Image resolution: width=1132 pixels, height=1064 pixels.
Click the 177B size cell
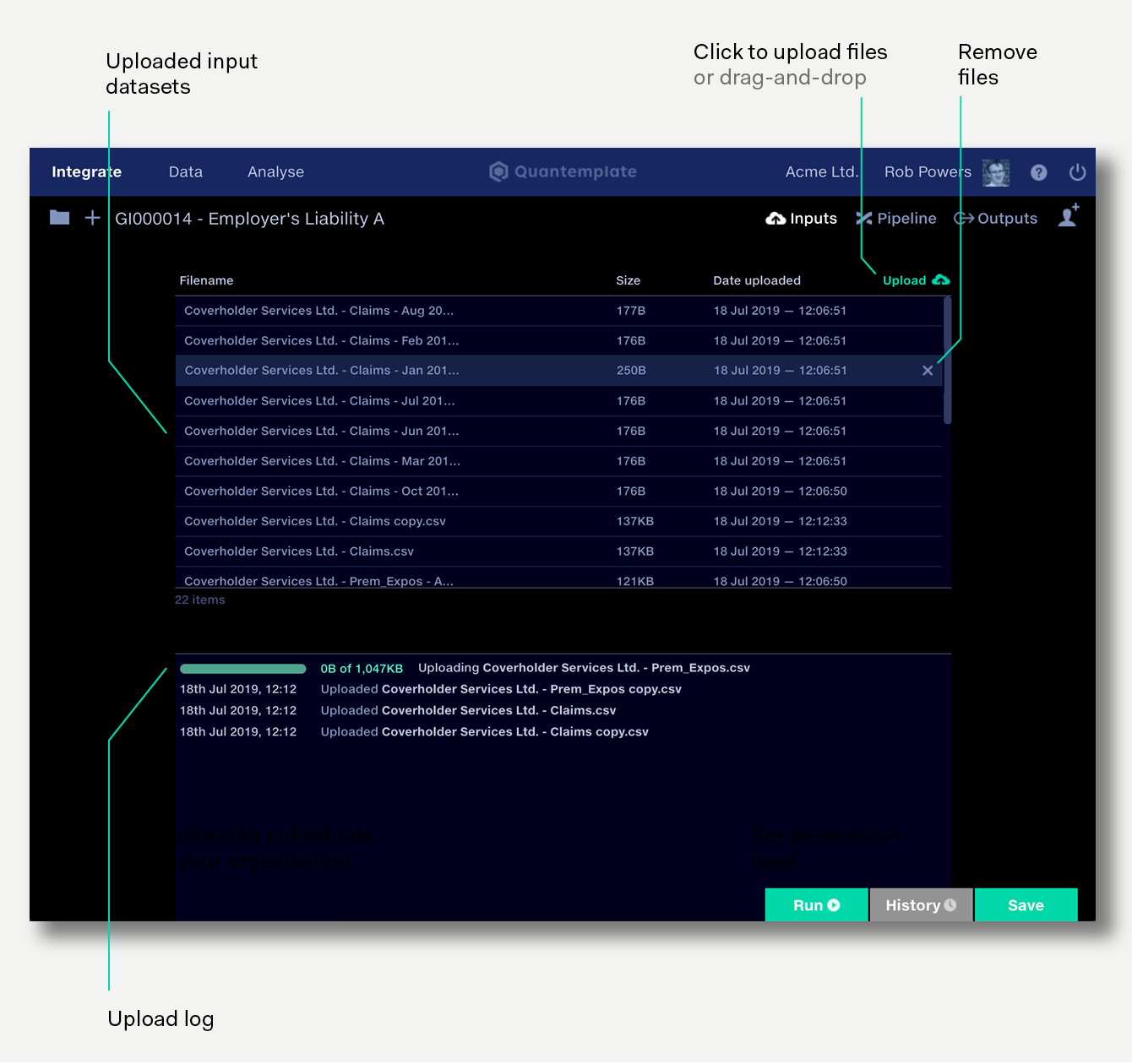point(631,311)
